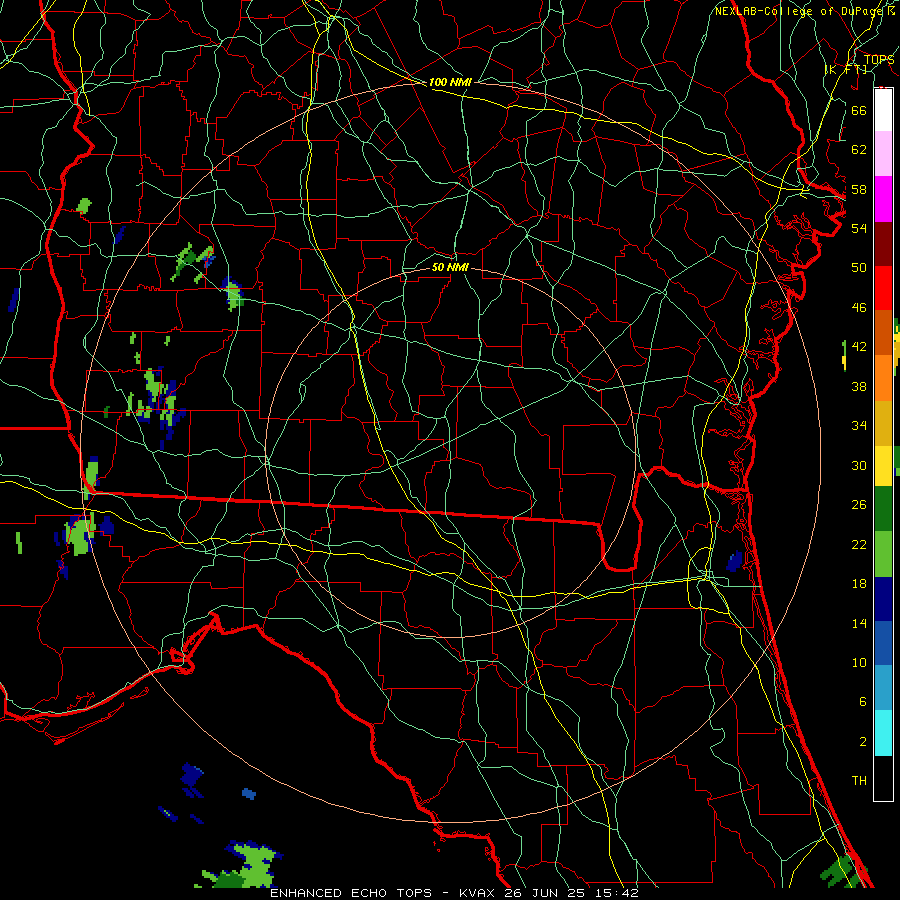Click the "TOPS" legend heading
This screenshot has width=900, height=900.
pos(879,59)
